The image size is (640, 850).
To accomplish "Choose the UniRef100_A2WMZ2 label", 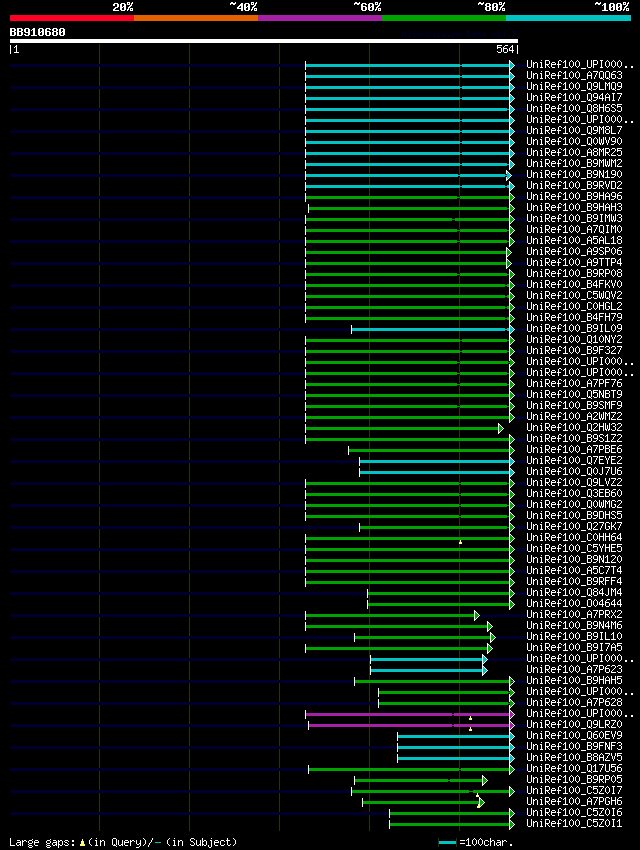I will click(574, 416).
